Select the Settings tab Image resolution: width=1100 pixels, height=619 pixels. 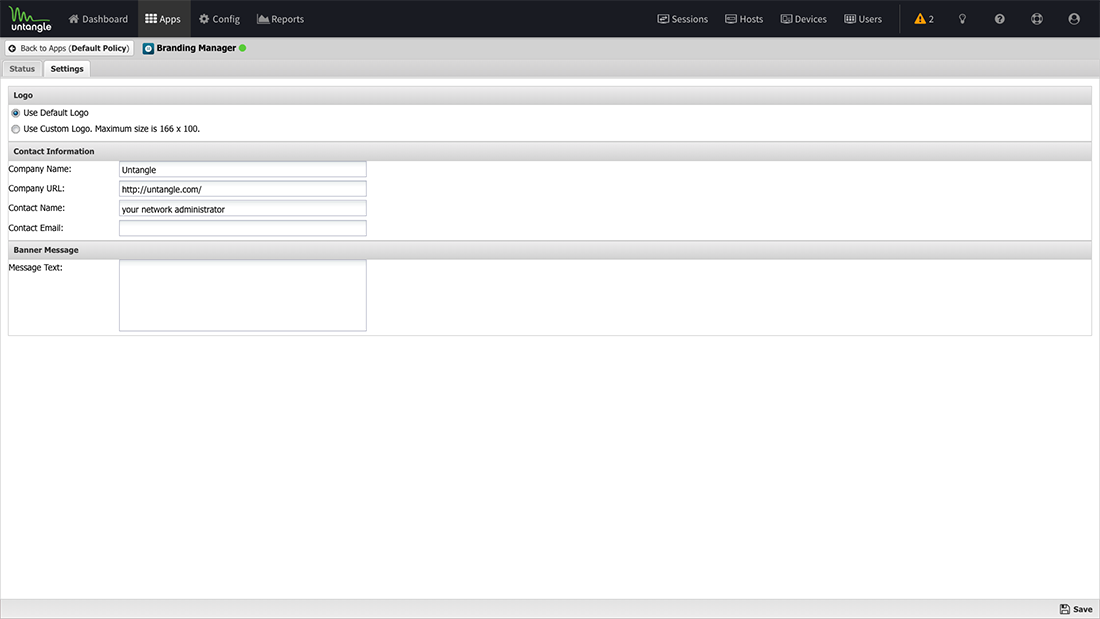(x=67, y=69)
